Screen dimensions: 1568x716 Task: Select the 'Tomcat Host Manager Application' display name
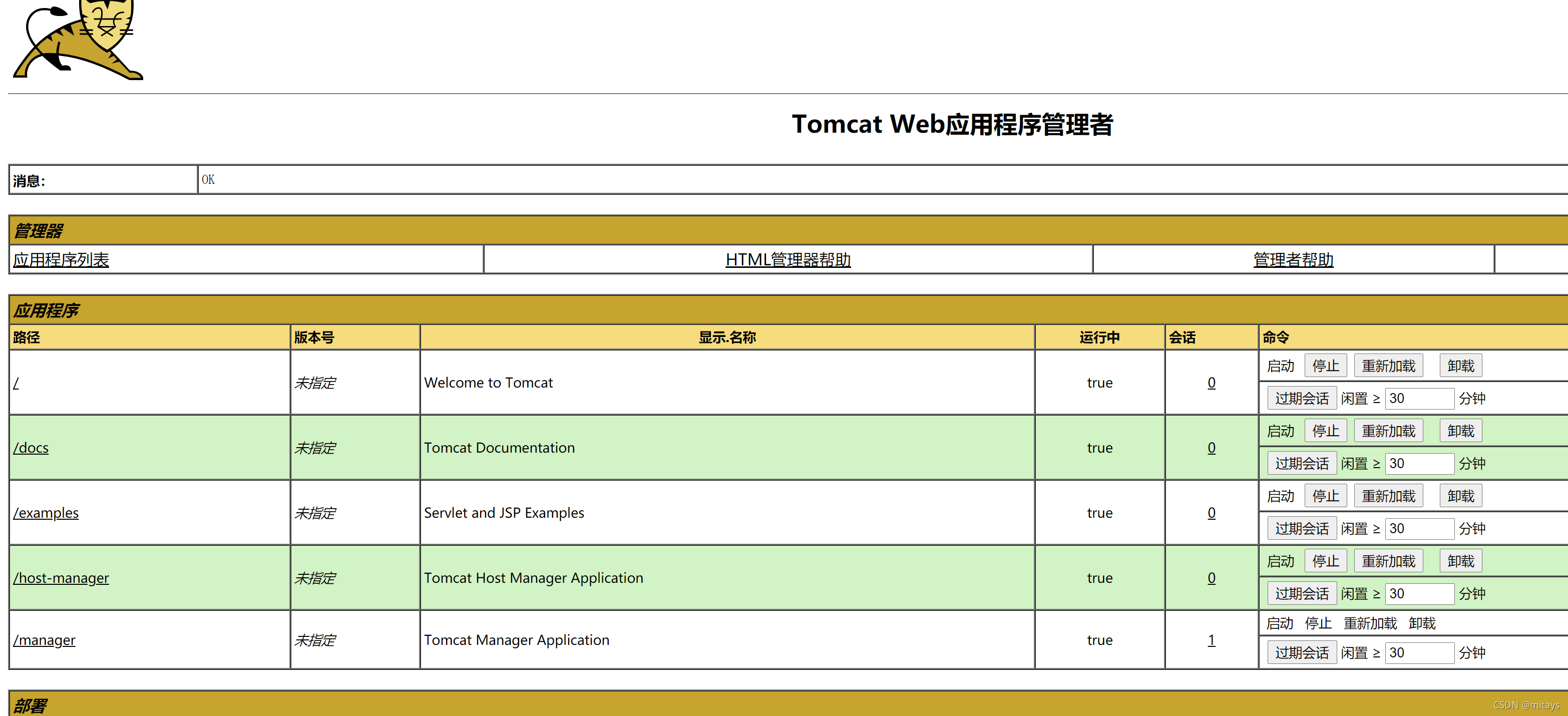[x=533, y=578]
